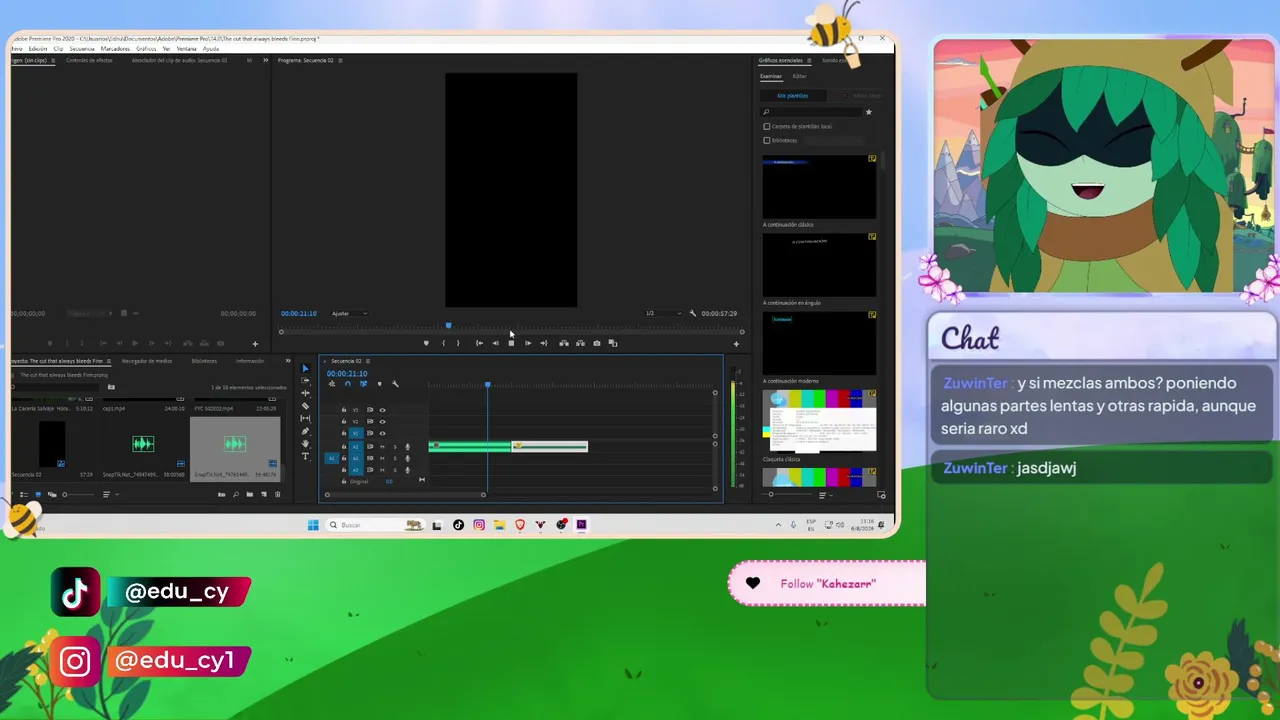Select the Pen tool

305,431
